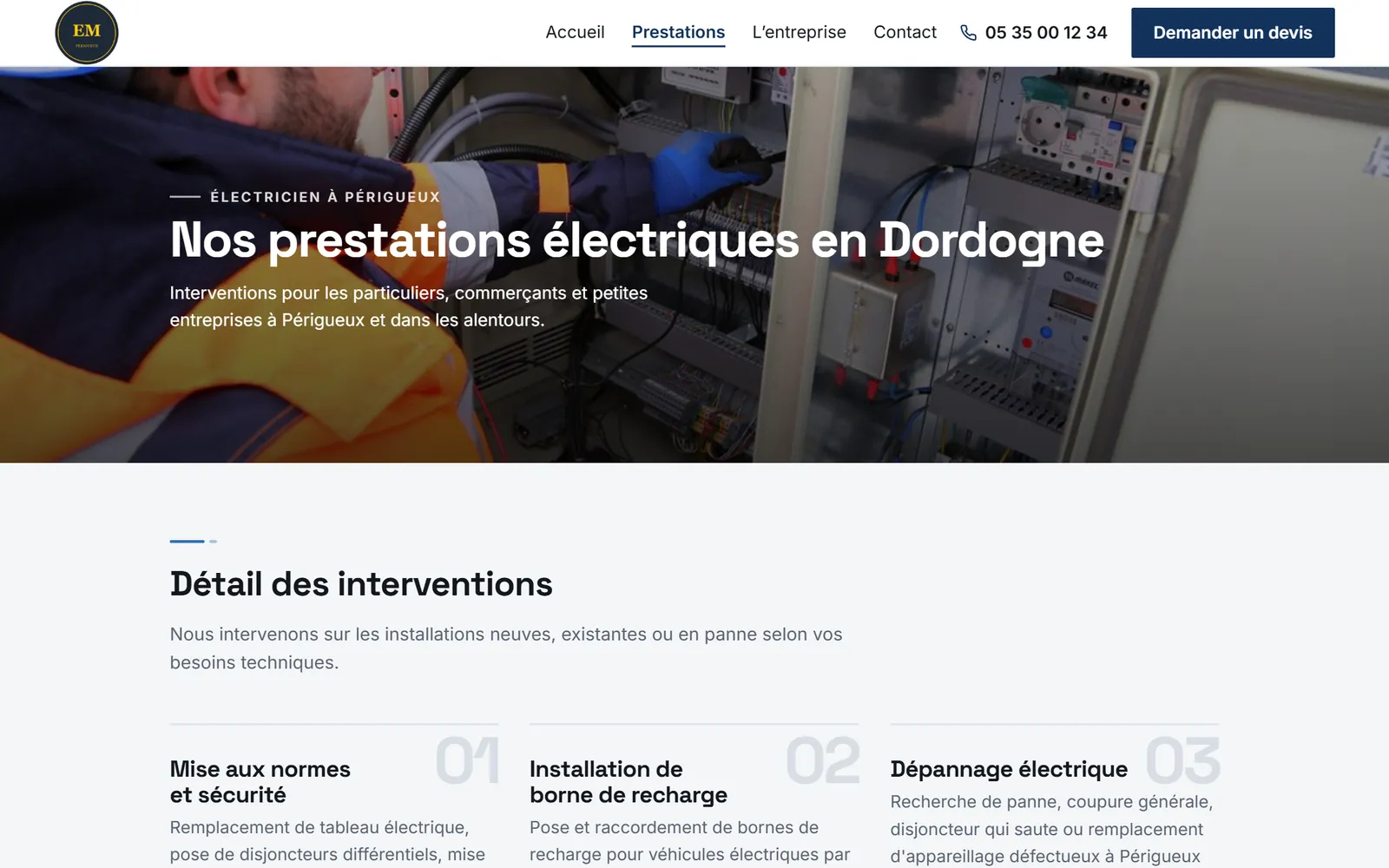Click the hero subtitle starting Interventions pour les particuliers

tap(409, 306)
